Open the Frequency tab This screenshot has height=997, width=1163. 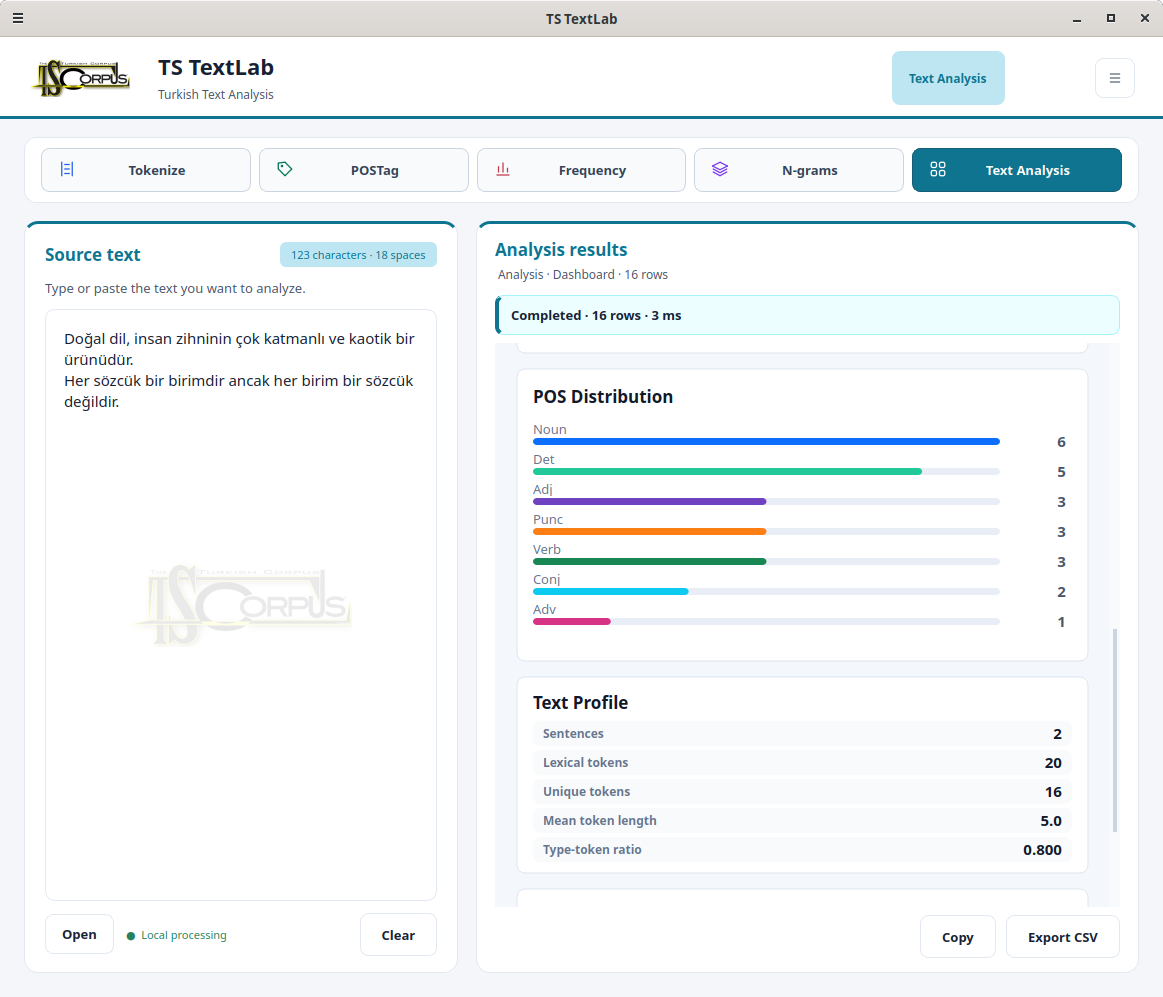[x=581, y=170]
